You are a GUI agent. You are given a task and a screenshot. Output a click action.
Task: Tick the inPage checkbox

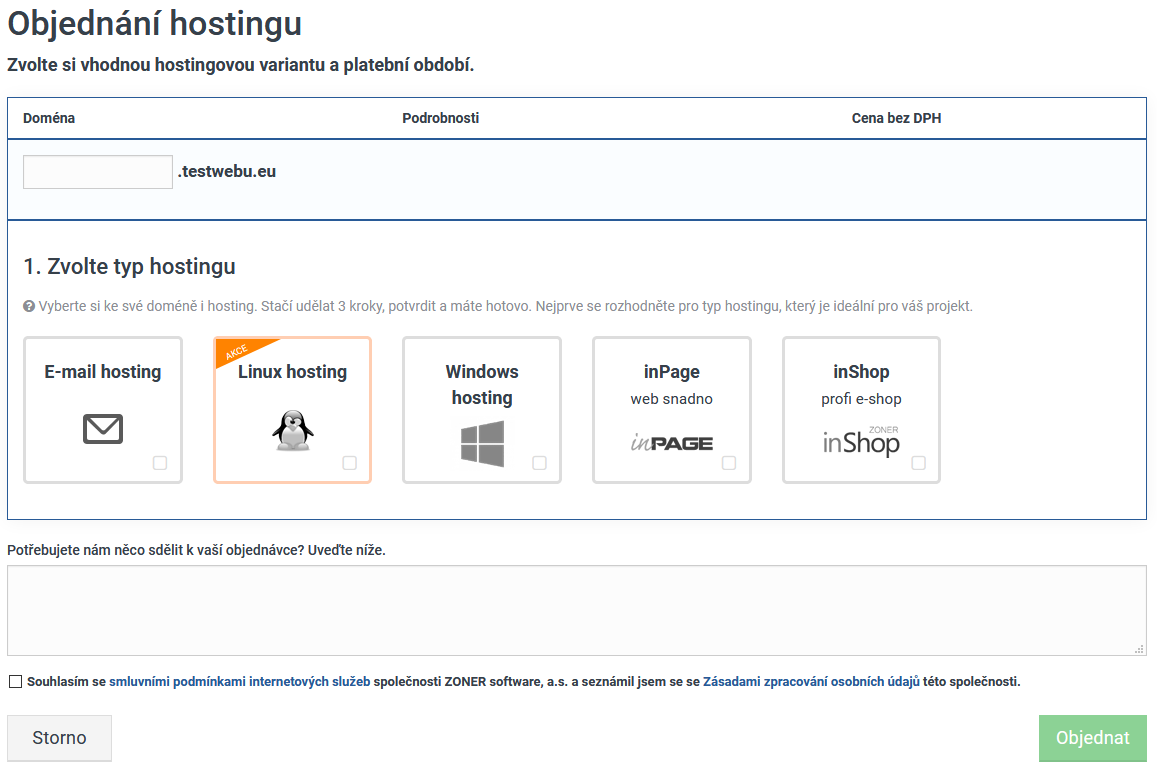click(x=729, y=463)
